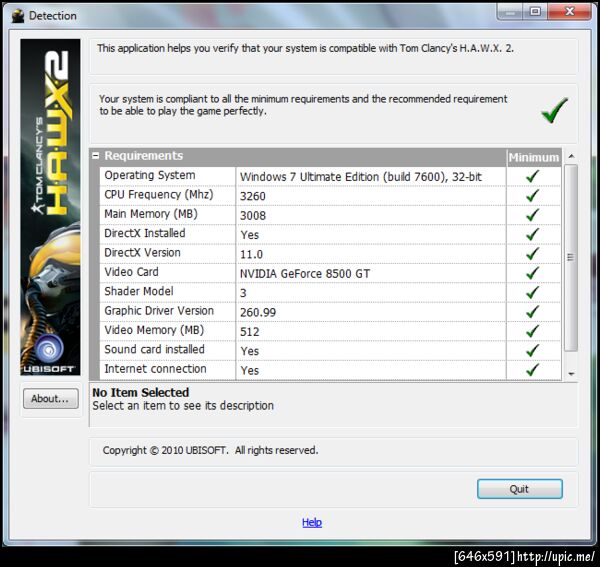Click the scroll down arrow of requirements list
600x567 pixels.
(x=571, y=374)
